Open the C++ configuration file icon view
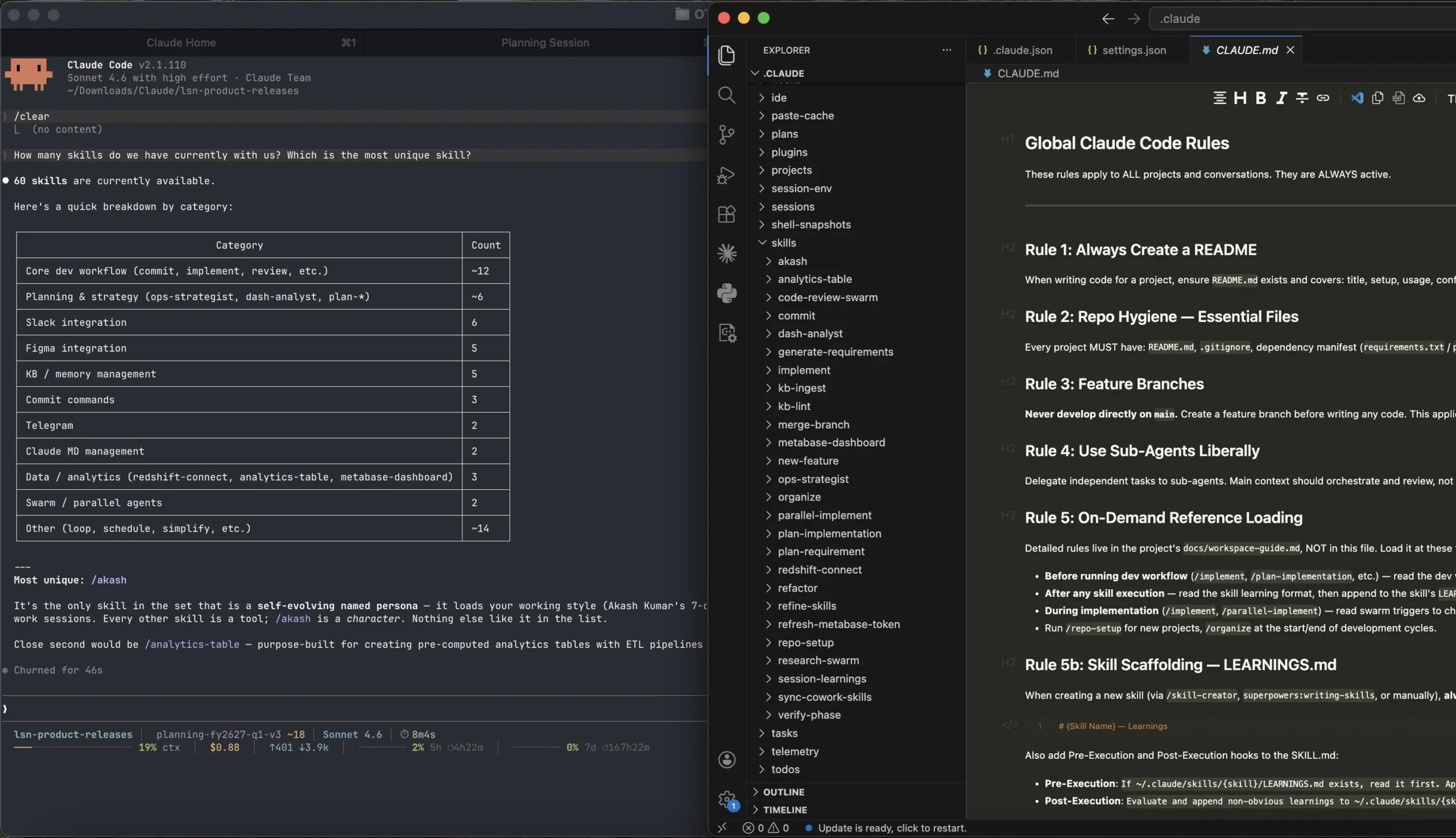 [x=727, y=333]
